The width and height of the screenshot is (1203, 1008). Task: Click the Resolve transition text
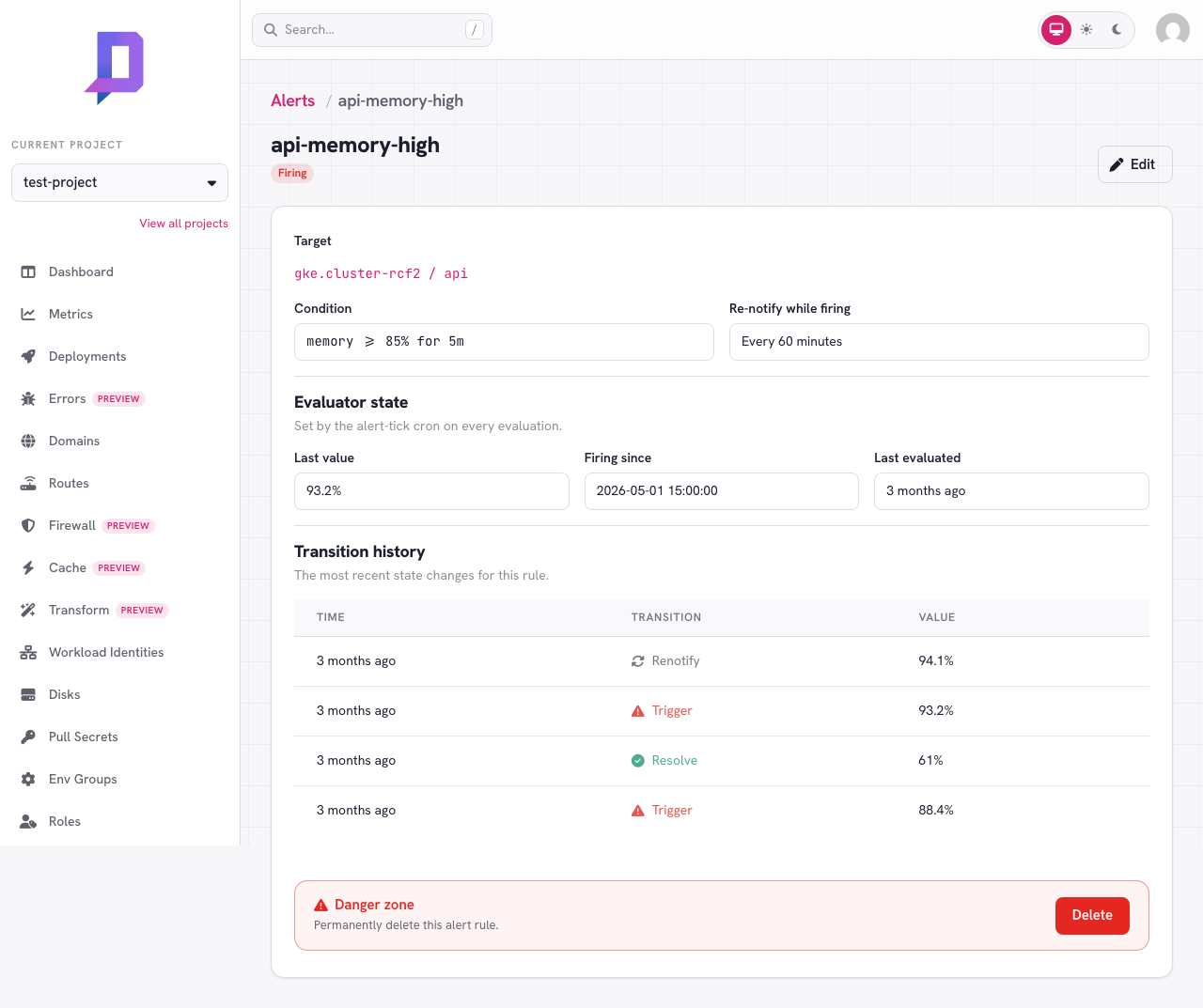click(675, 761)
